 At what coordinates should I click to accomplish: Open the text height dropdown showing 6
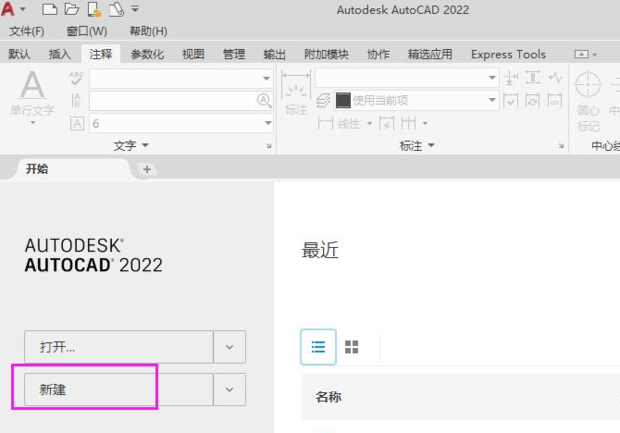point(181,123)
